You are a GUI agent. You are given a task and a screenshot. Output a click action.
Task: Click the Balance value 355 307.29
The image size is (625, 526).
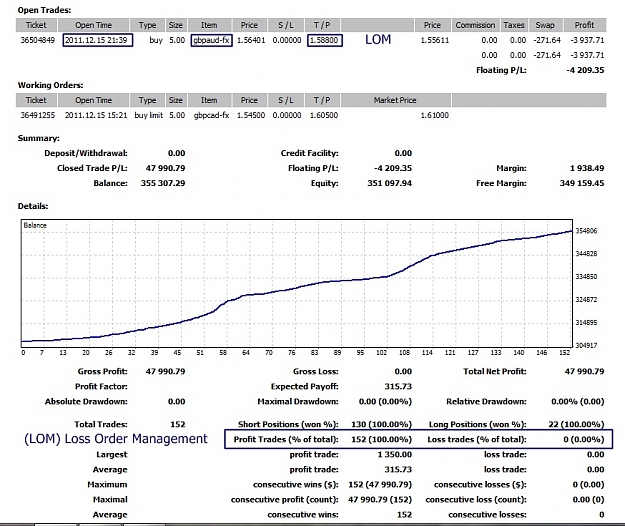coord(163,183)
